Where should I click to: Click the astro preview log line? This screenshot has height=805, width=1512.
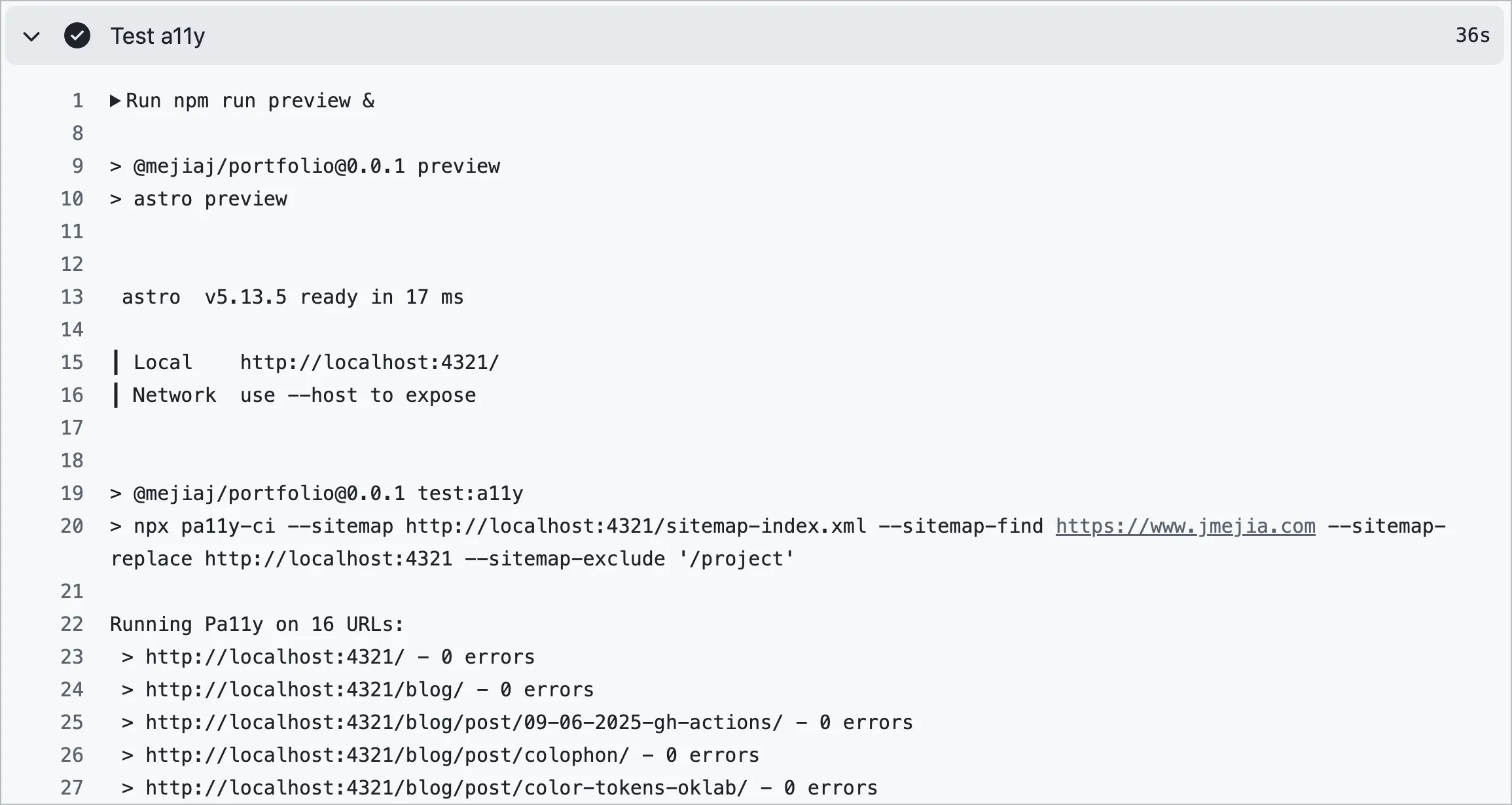pyautogui.click(x=198, y=198)
